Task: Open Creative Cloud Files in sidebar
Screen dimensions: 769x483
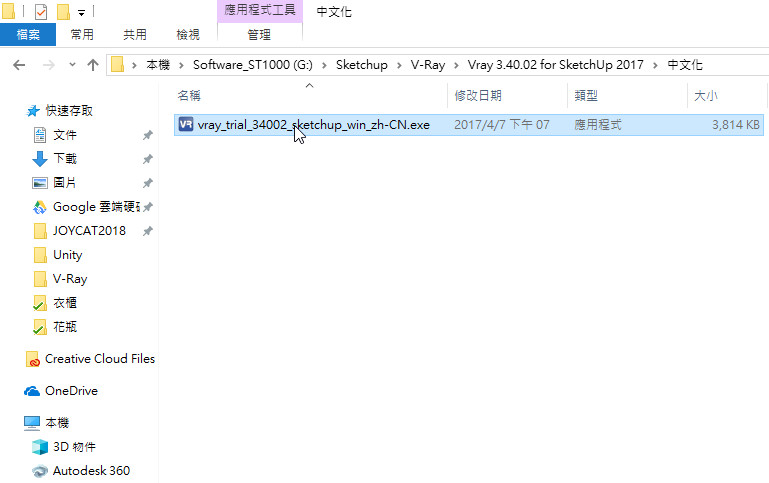Action: (x=100, y=359)
